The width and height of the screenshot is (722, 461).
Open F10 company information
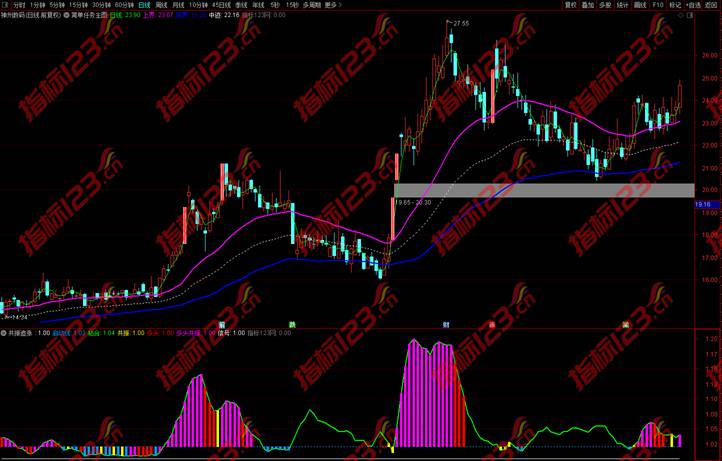pos(658,5)
